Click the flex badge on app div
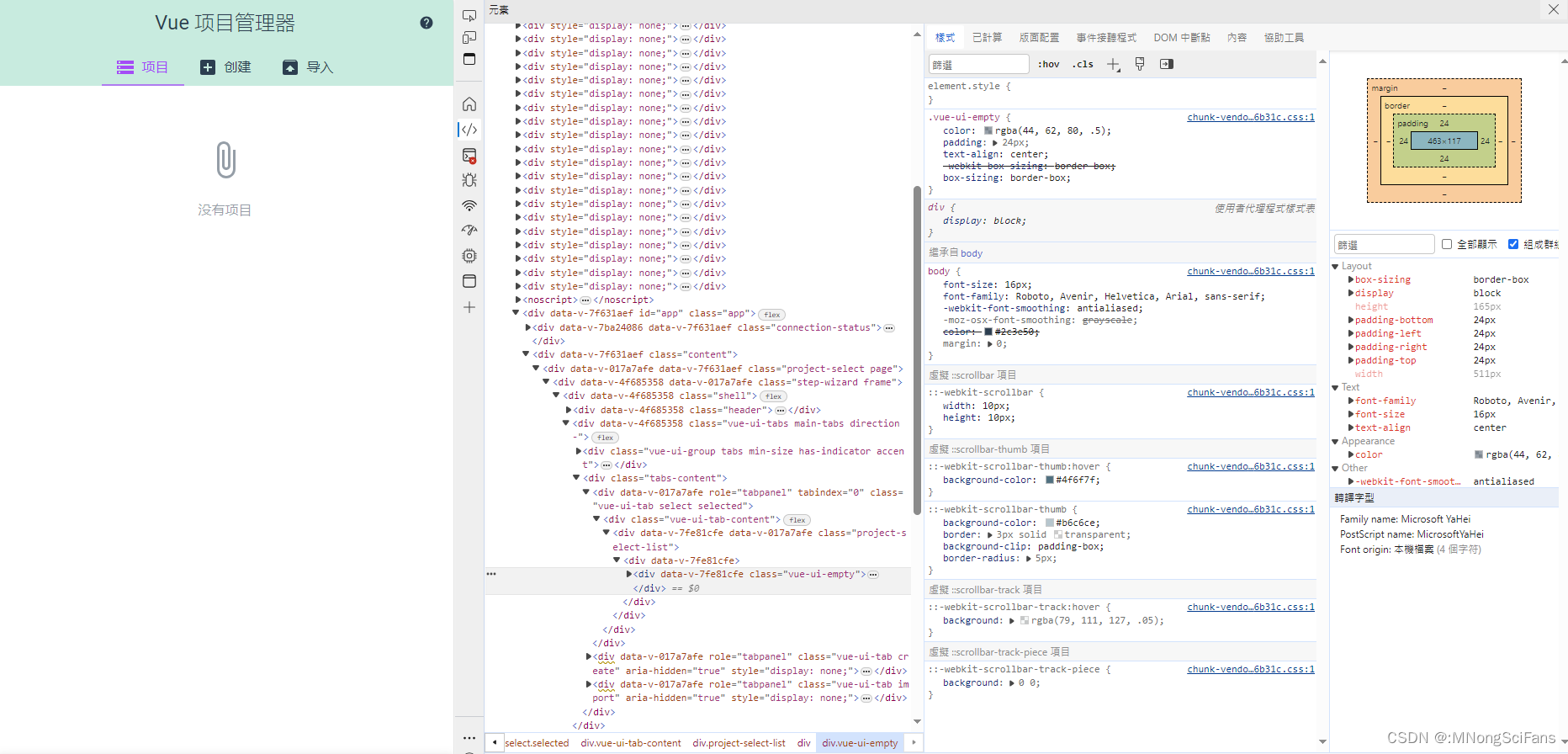The height and width of the screenshot is (754, 1568). (772, 315)
